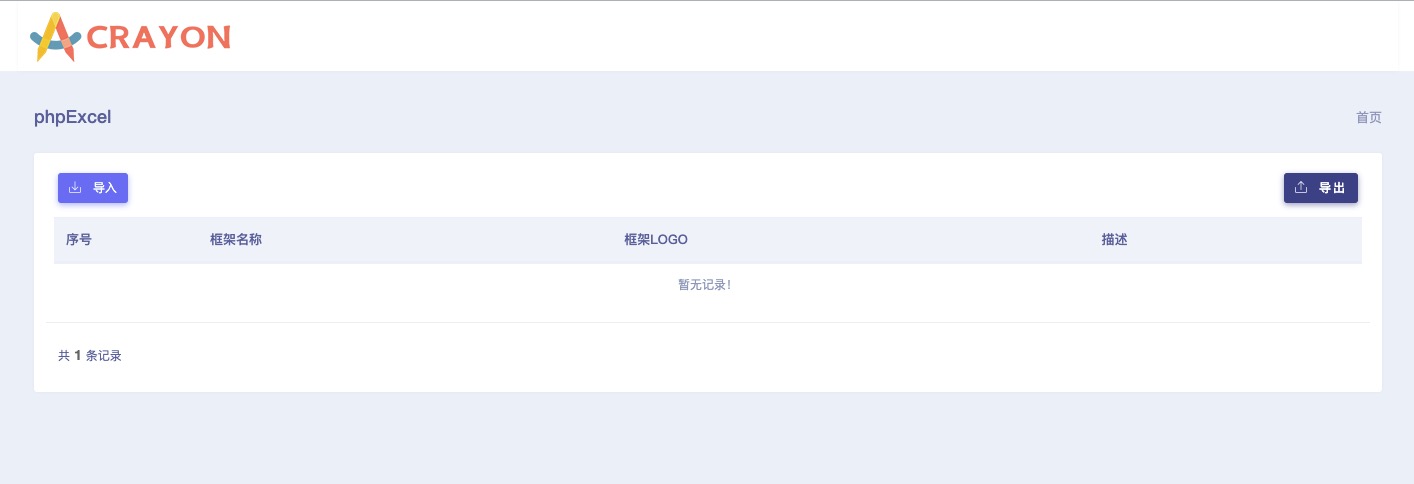The width and height of the screenshot is (1414, 484).
Task: Click the bold record count number 1
Action: click(78, 355)
